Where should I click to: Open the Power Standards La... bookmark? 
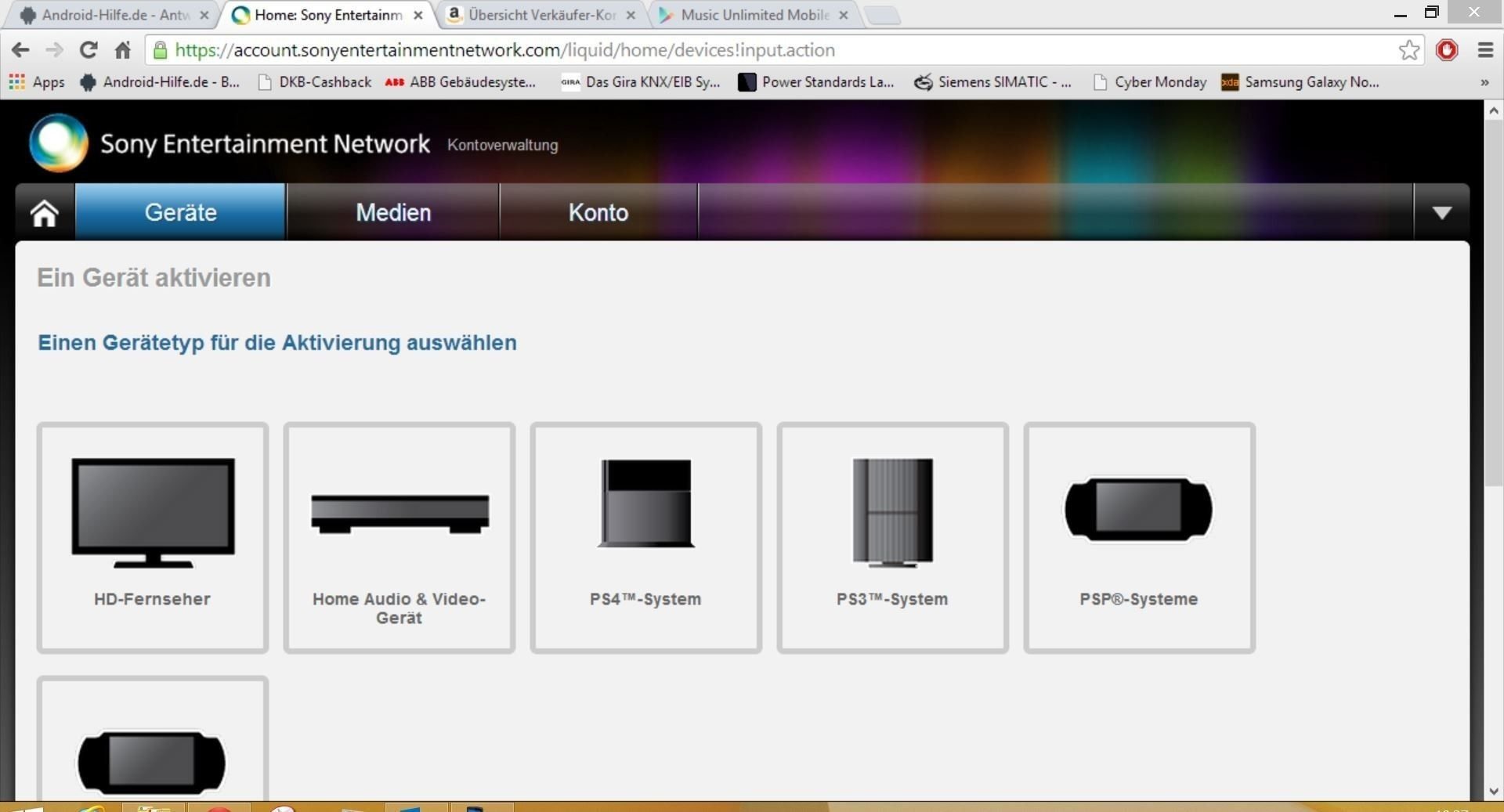(x=816, y=81)
